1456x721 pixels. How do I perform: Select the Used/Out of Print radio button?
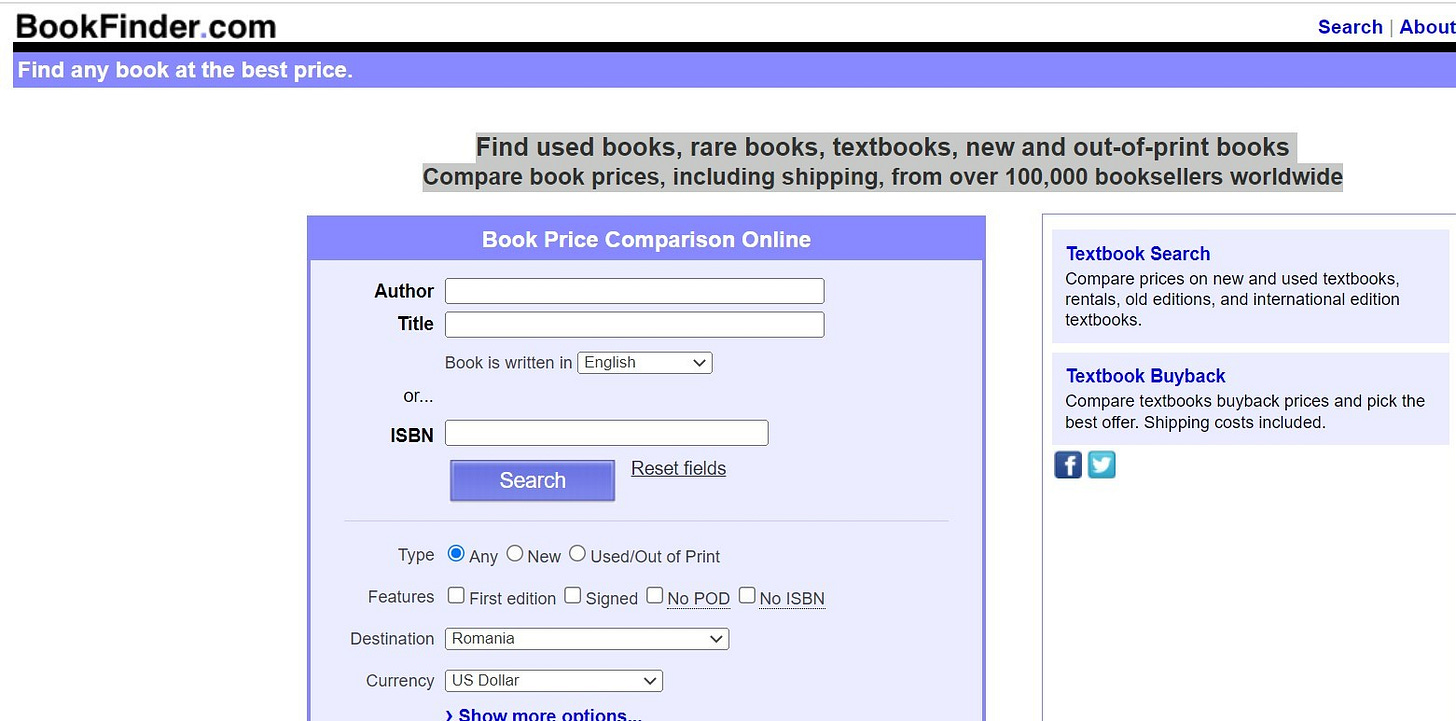(x=578, y=553)
